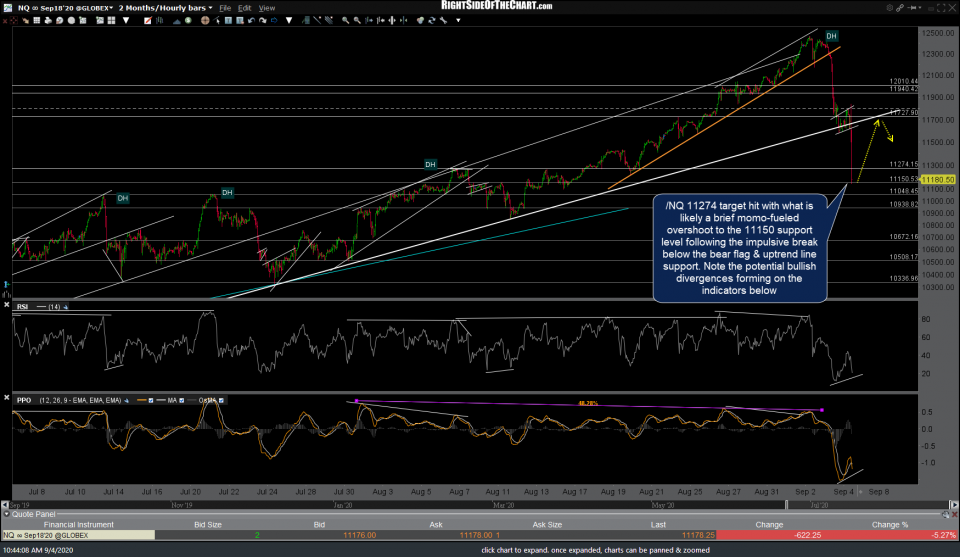Click the four-pane layout icon
The image size is (960, 557).
click(111, 20)
